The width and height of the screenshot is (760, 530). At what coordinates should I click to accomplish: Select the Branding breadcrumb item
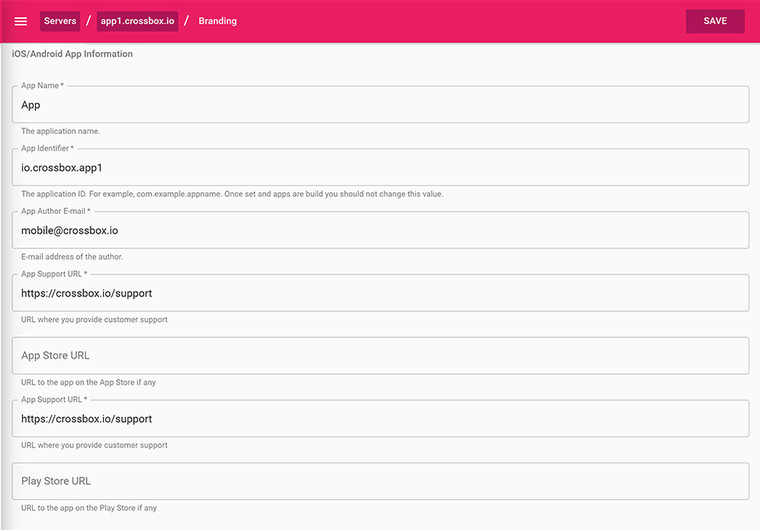(x=217, y=21)
